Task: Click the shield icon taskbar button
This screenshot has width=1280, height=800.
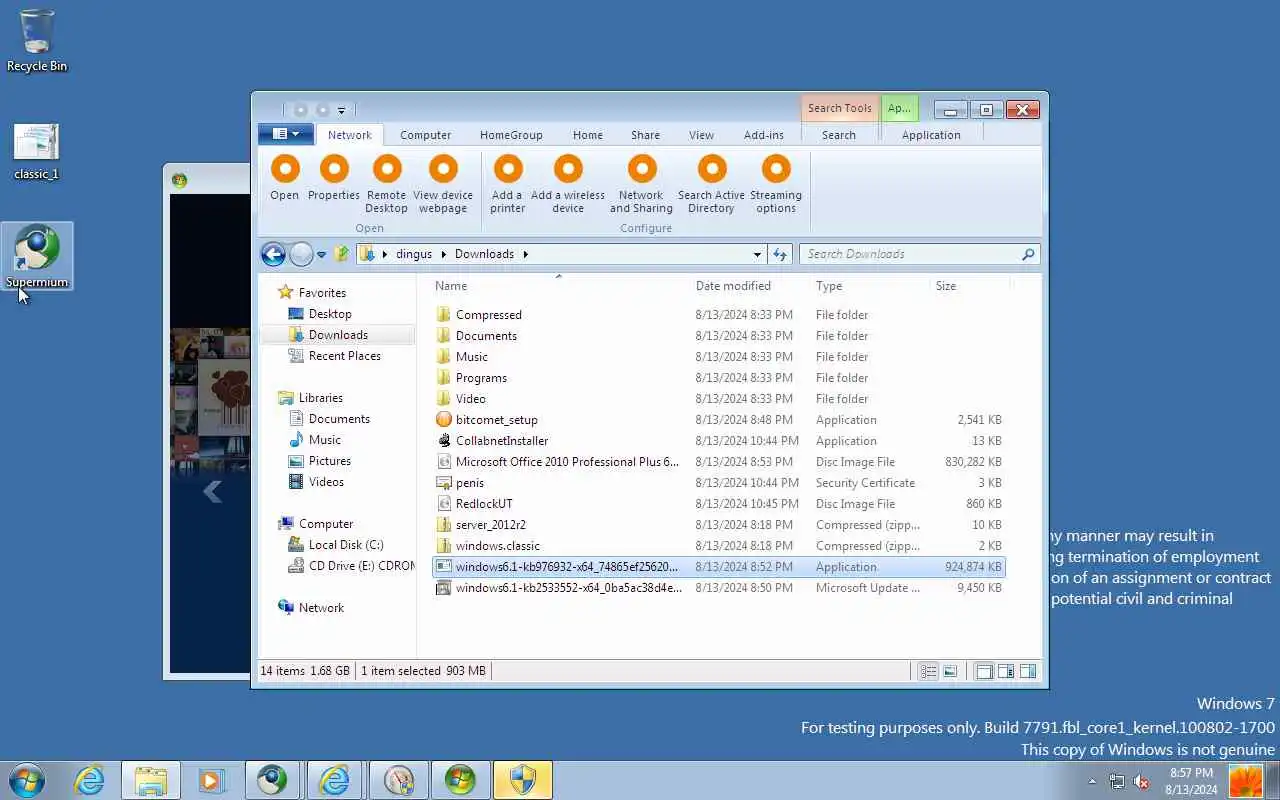Action: [x=523, y=780]
